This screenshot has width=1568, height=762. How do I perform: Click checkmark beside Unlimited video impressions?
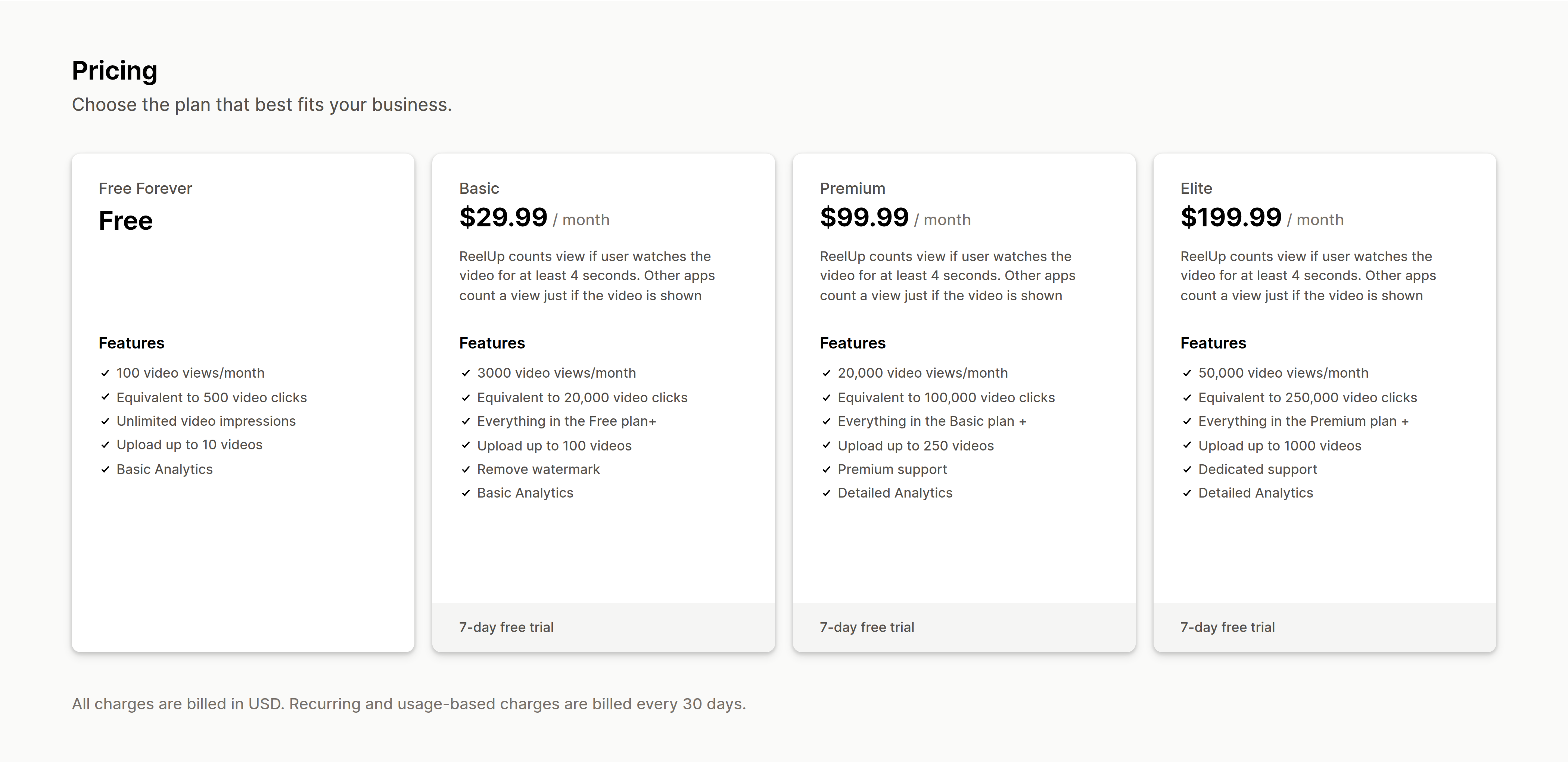click(105, 421)
